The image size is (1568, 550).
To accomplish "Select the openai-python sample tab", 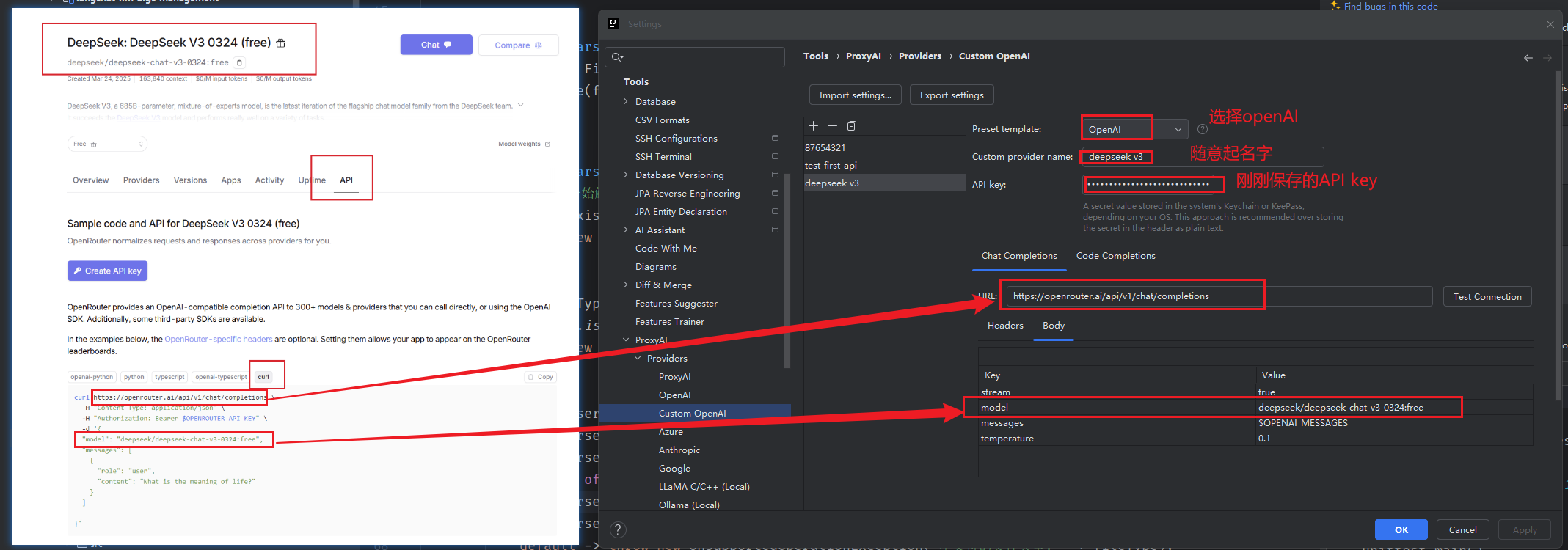I will [x=92, y=377].
